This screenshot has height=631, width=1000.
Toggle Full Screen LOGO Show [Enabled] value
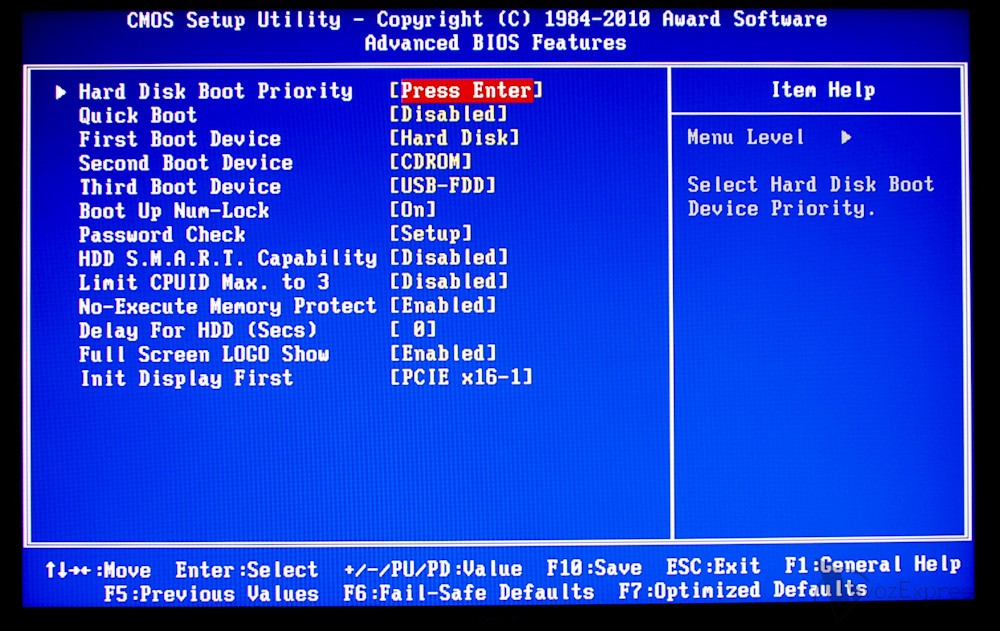443,353
